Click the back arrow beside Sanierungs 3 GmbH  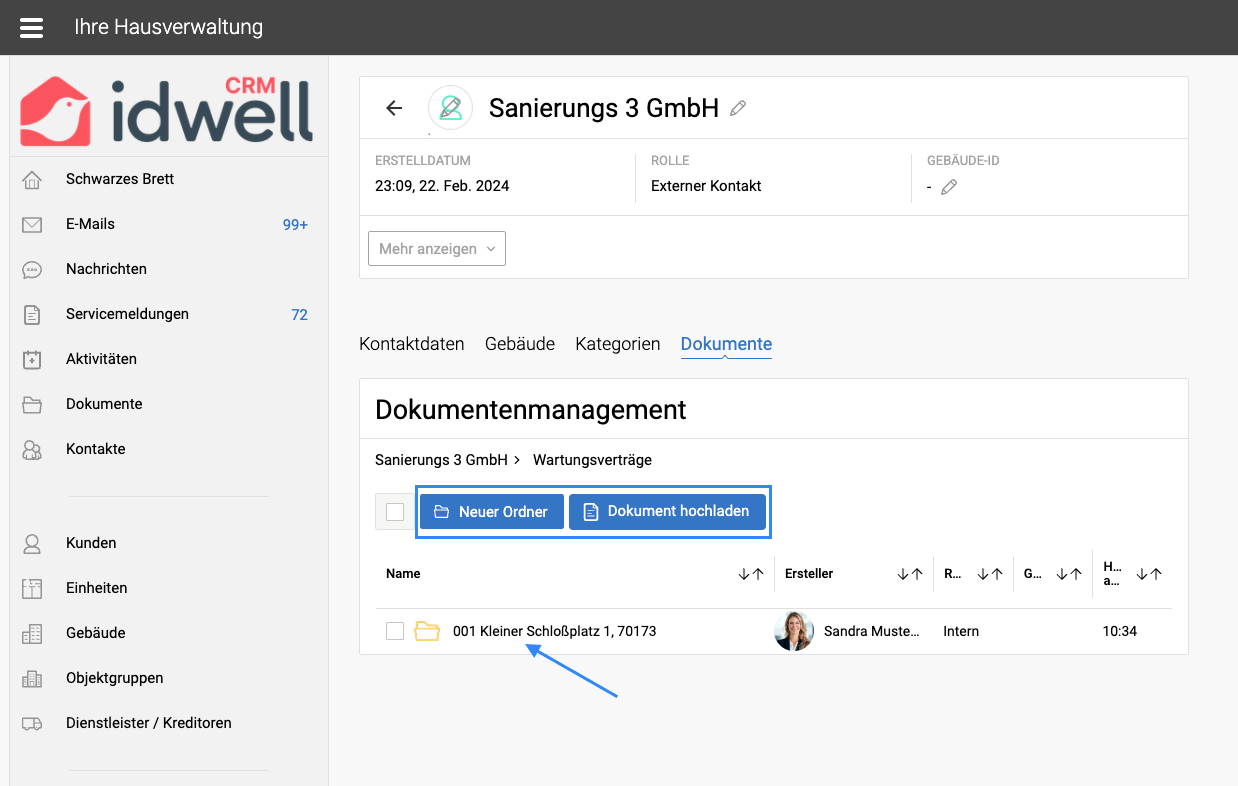click(x=394, y=108)
